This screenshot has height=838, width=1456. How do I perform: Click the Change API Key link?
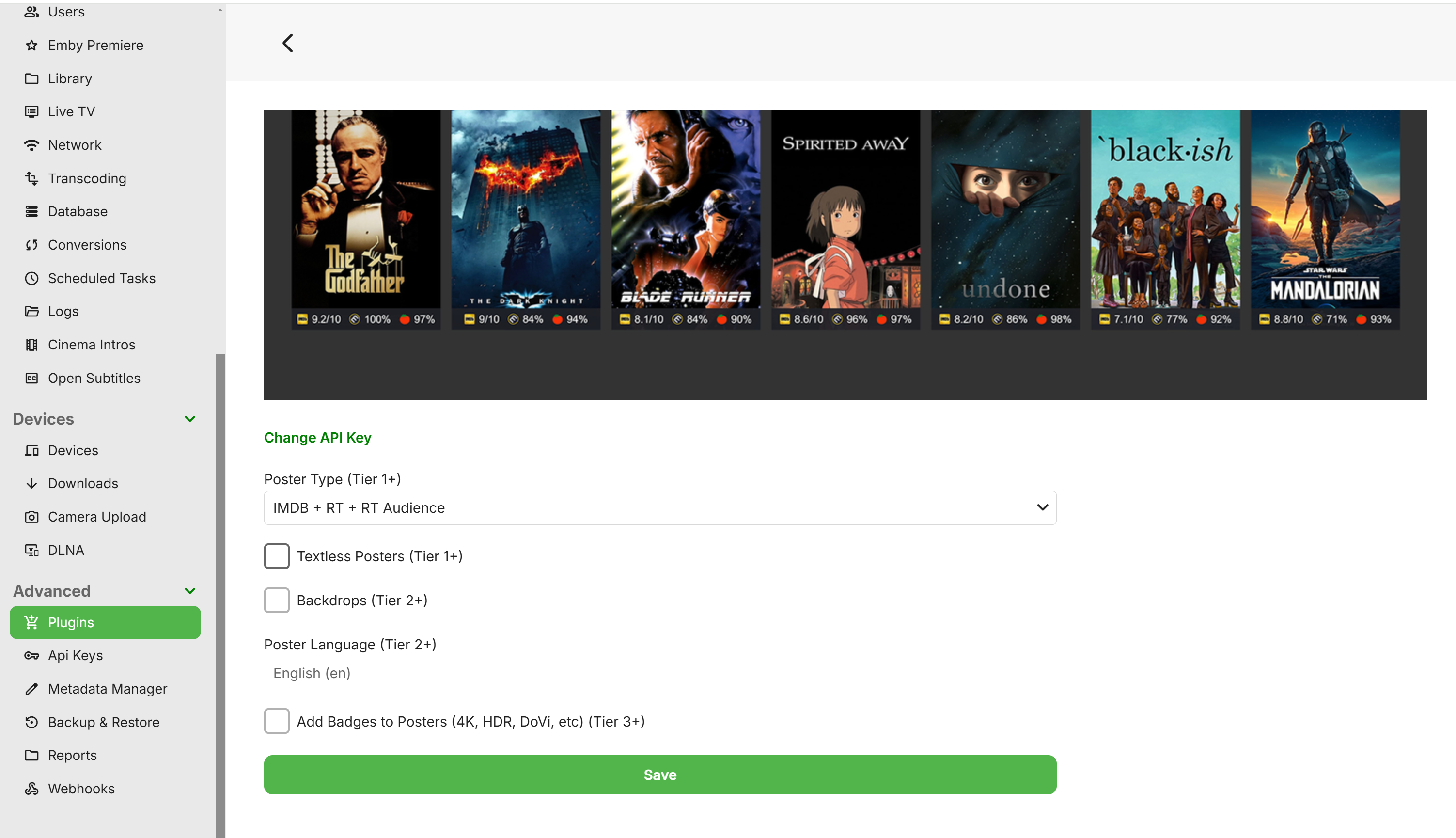[317, 438]
